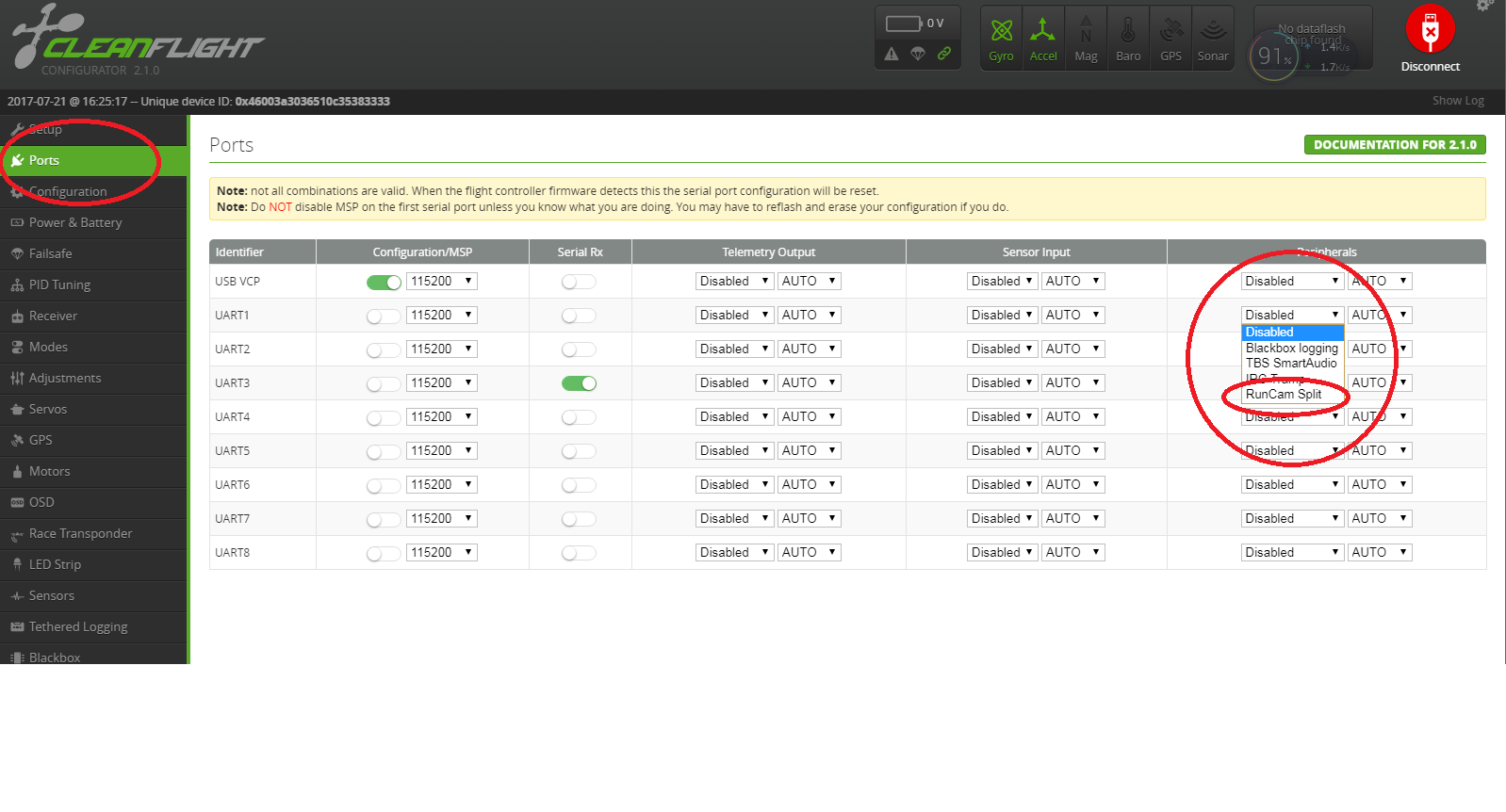Screen dimensions: 1506x812
Task: Open the Documentation for 2.1.0 button
Action: (1394, 145)
